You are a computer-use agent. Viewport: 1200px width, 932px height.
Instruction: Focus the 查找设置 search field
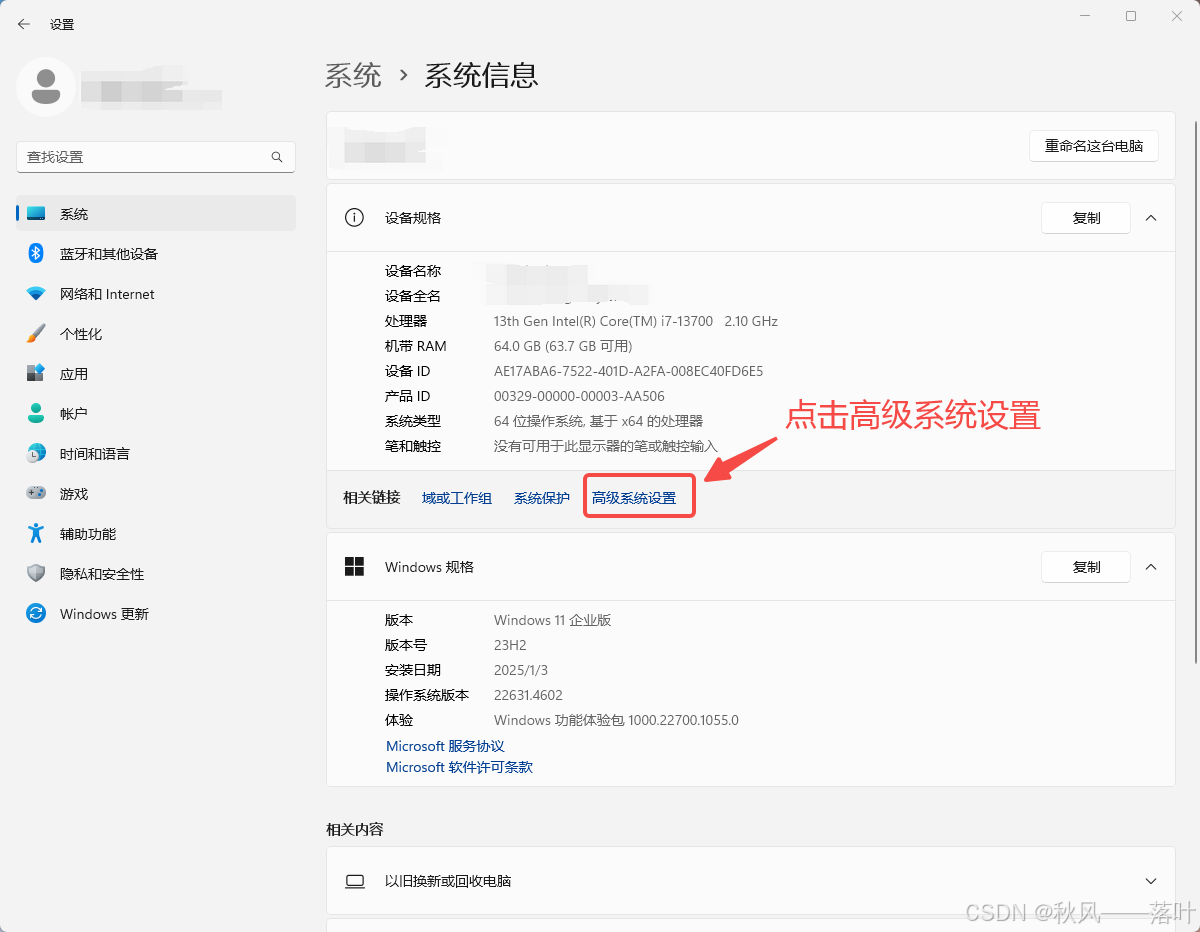coord(156,157)
